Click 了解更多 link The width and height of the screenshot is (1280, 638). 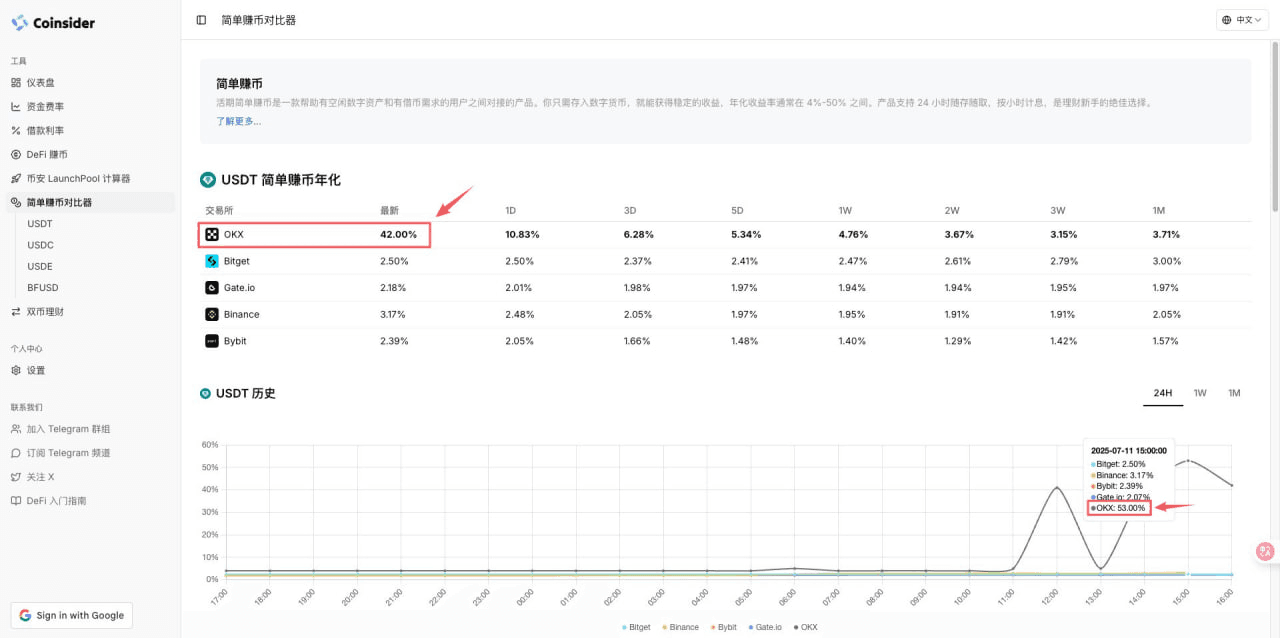(x=238, y=121)
